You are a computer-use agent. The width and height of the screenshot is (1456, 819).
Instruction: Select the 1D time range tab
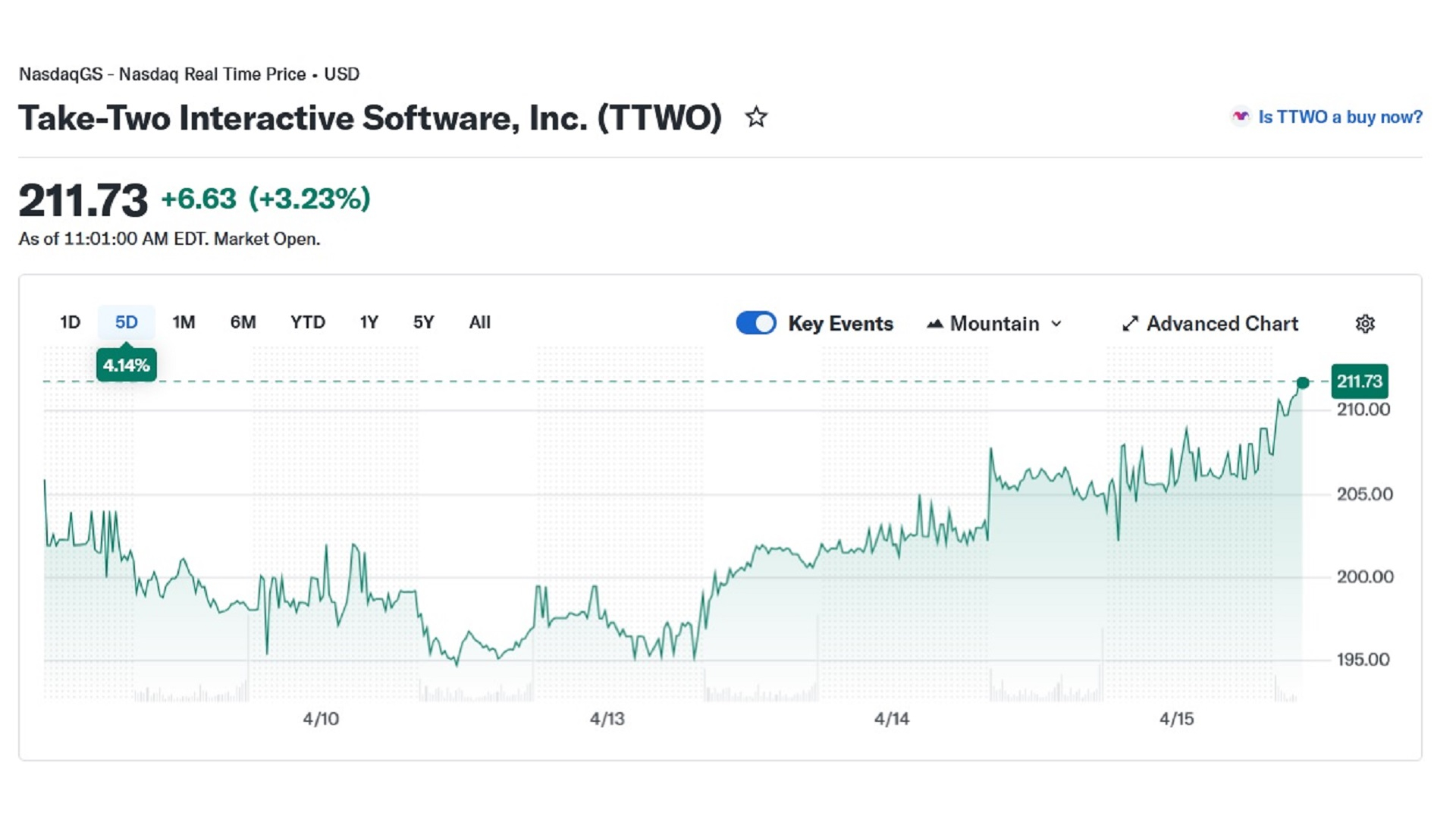(70, 322)
